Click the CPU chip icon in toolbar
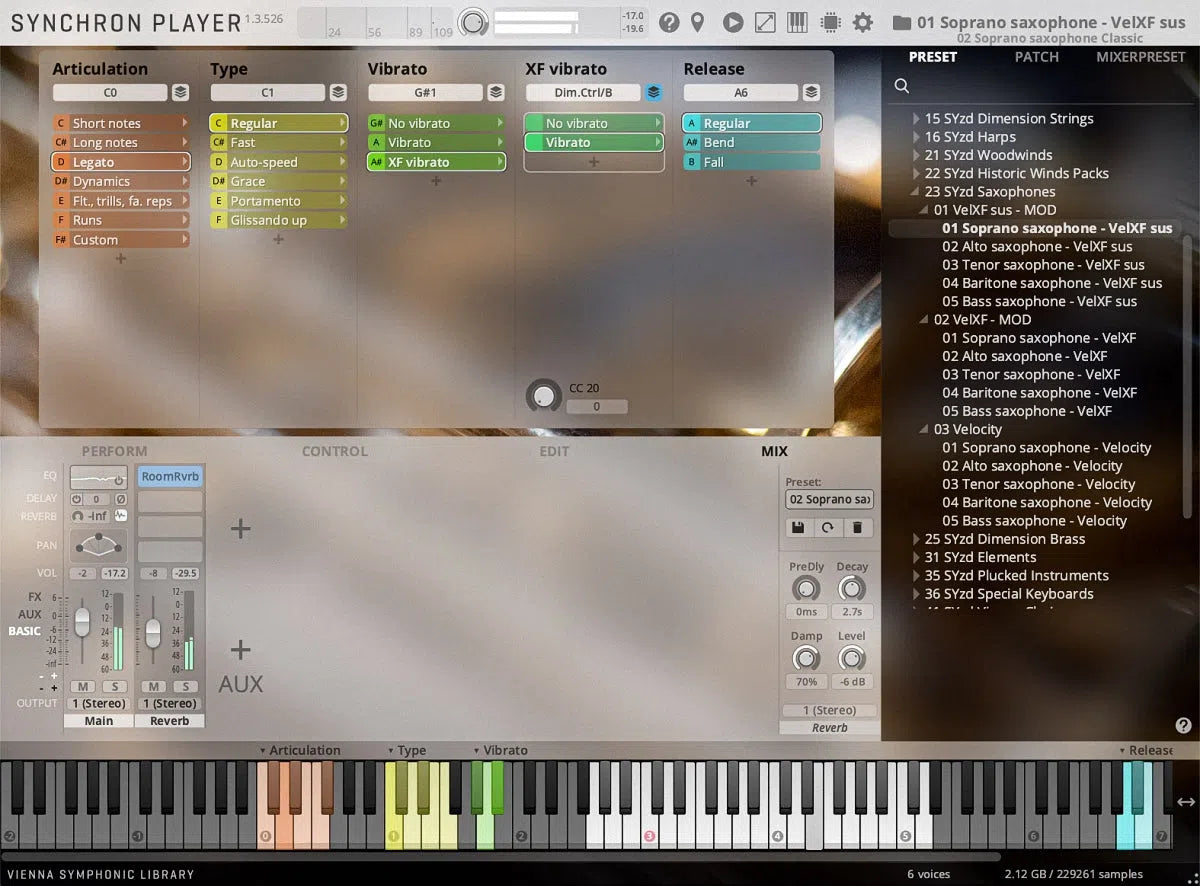1200x886 pixels. (829, 22)
